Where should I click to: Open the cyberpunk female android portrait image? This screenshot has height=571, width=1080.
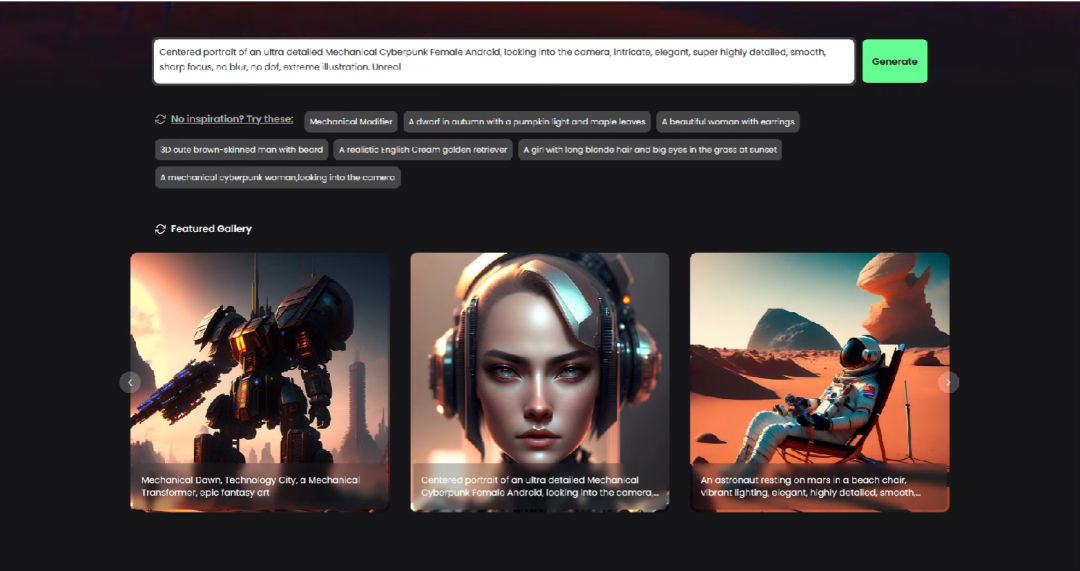(539, 360)
